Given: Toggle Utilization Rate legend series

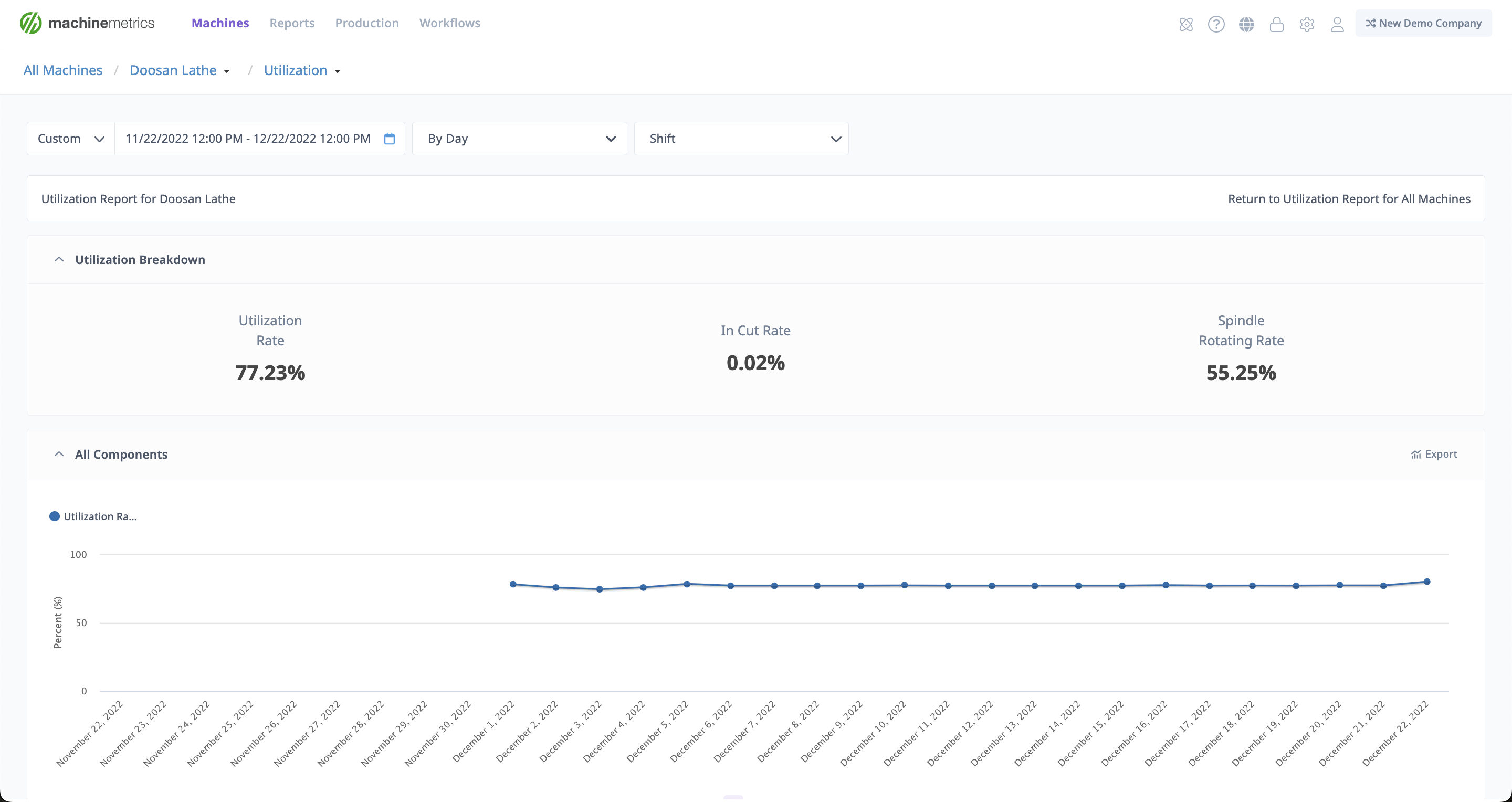Looking at the screenshot, I should point(94,516).
